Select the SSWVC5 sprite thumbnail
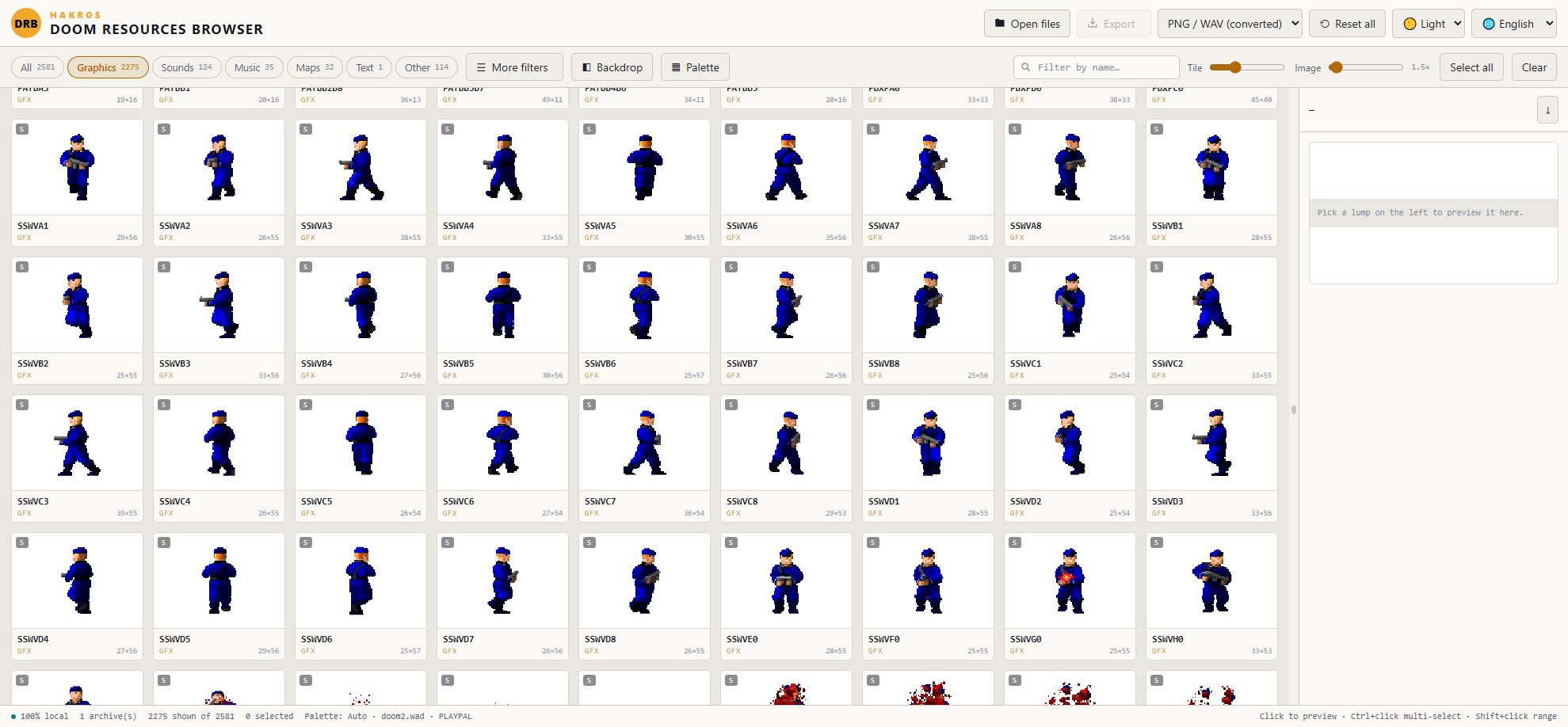 (x=361, y=443)
